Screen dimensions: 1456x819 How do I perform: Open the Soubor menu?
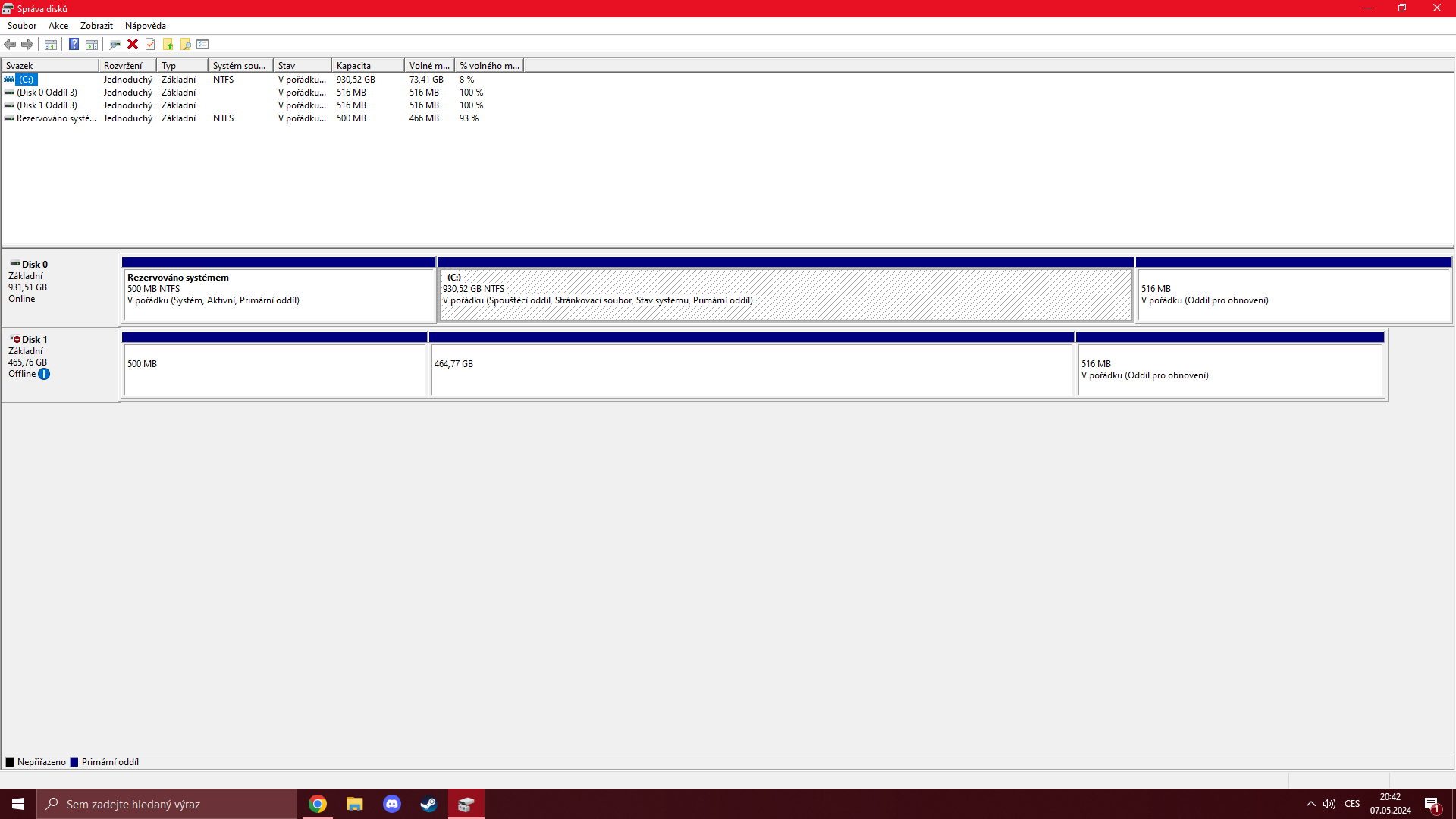pos(22,26)
